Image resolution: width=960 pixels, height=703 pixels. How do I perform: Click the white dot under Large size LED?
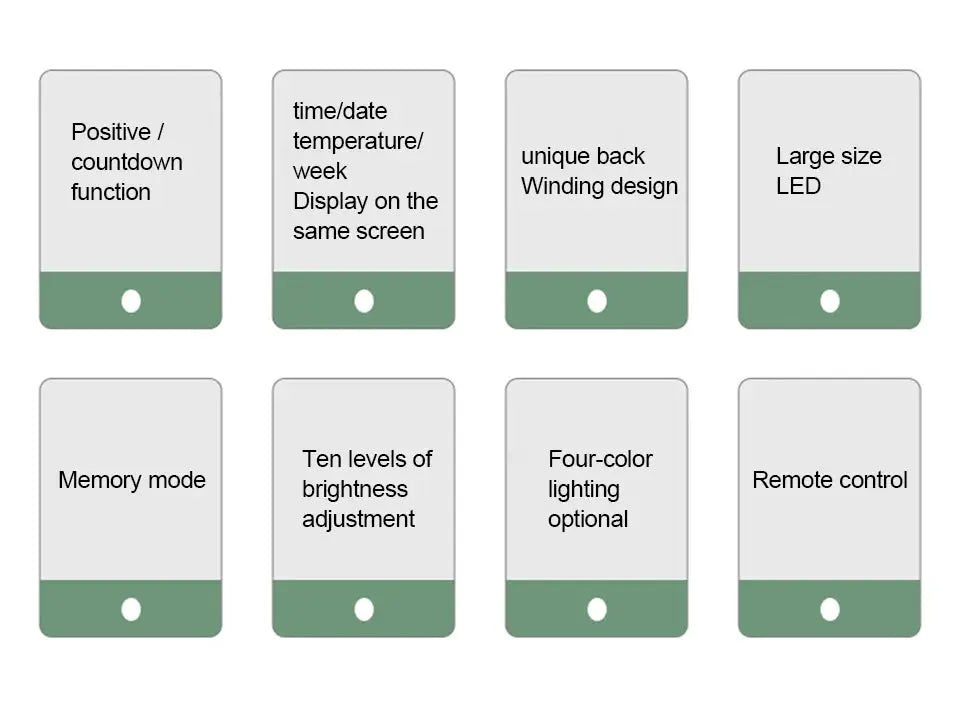pos(830,301)
